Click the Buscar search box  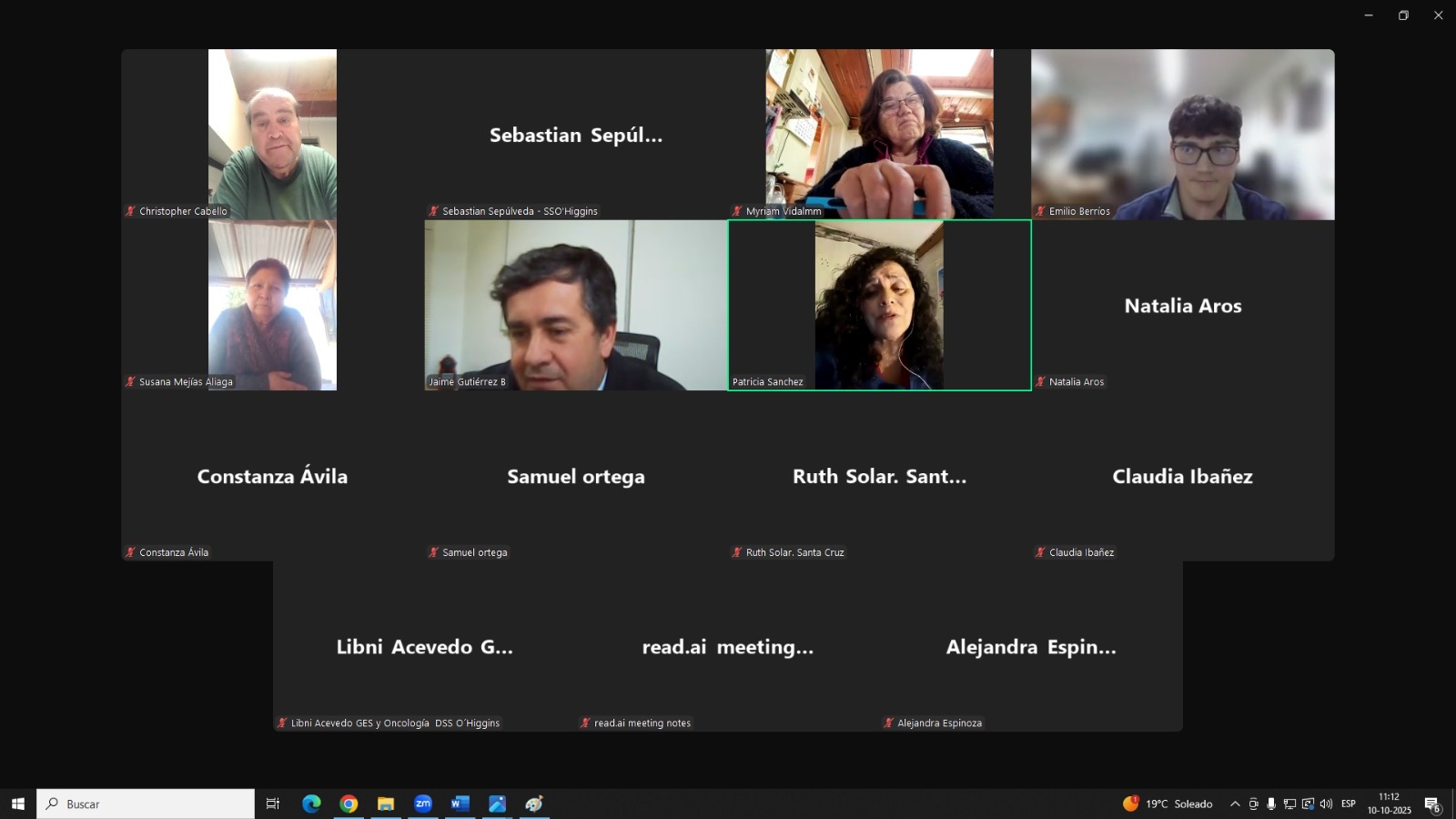pos(146,804)
